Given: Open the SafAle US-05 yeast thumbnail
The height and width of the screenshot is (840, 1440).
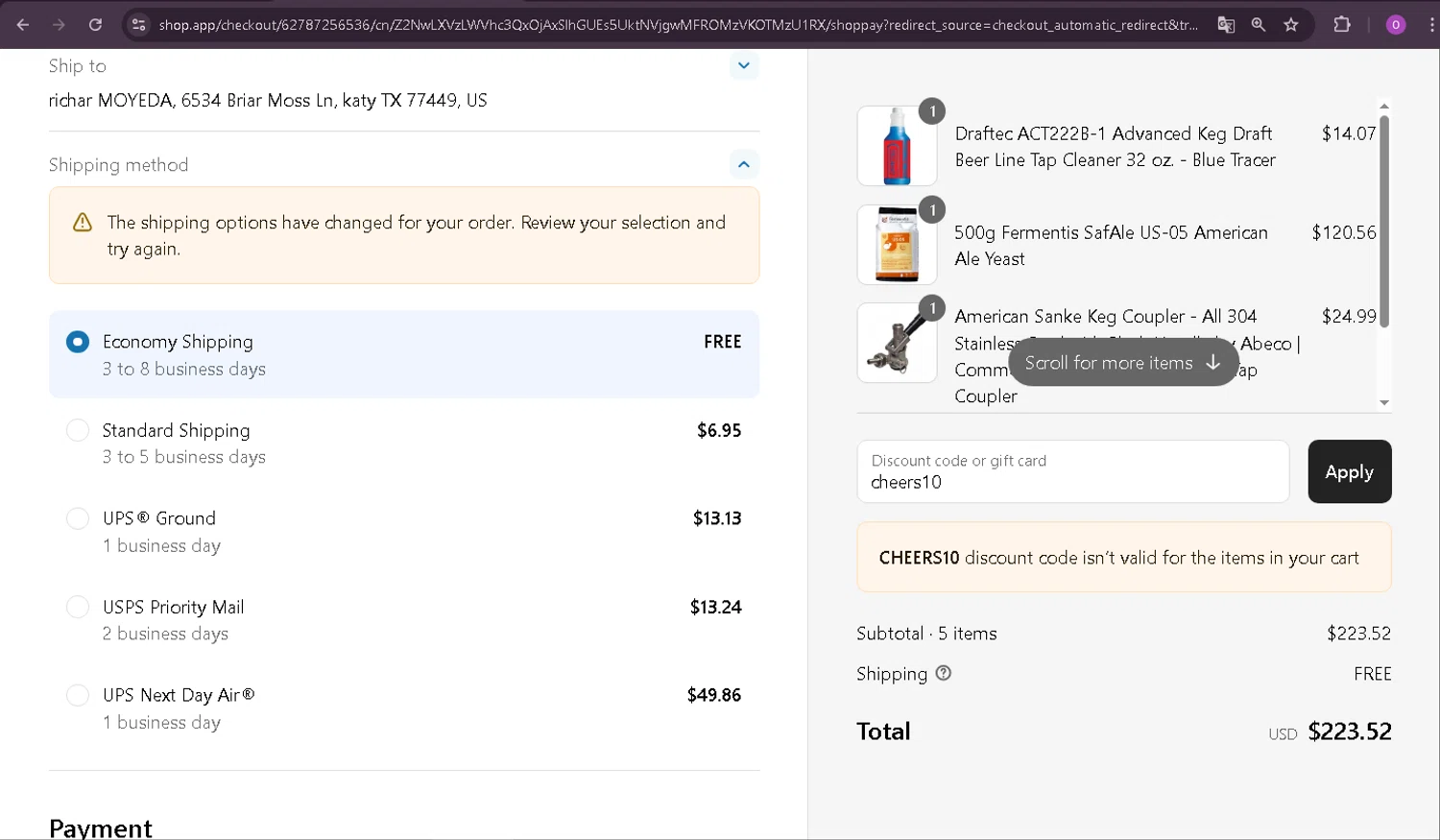Looking at the screenshot, I should coord(897,245).
